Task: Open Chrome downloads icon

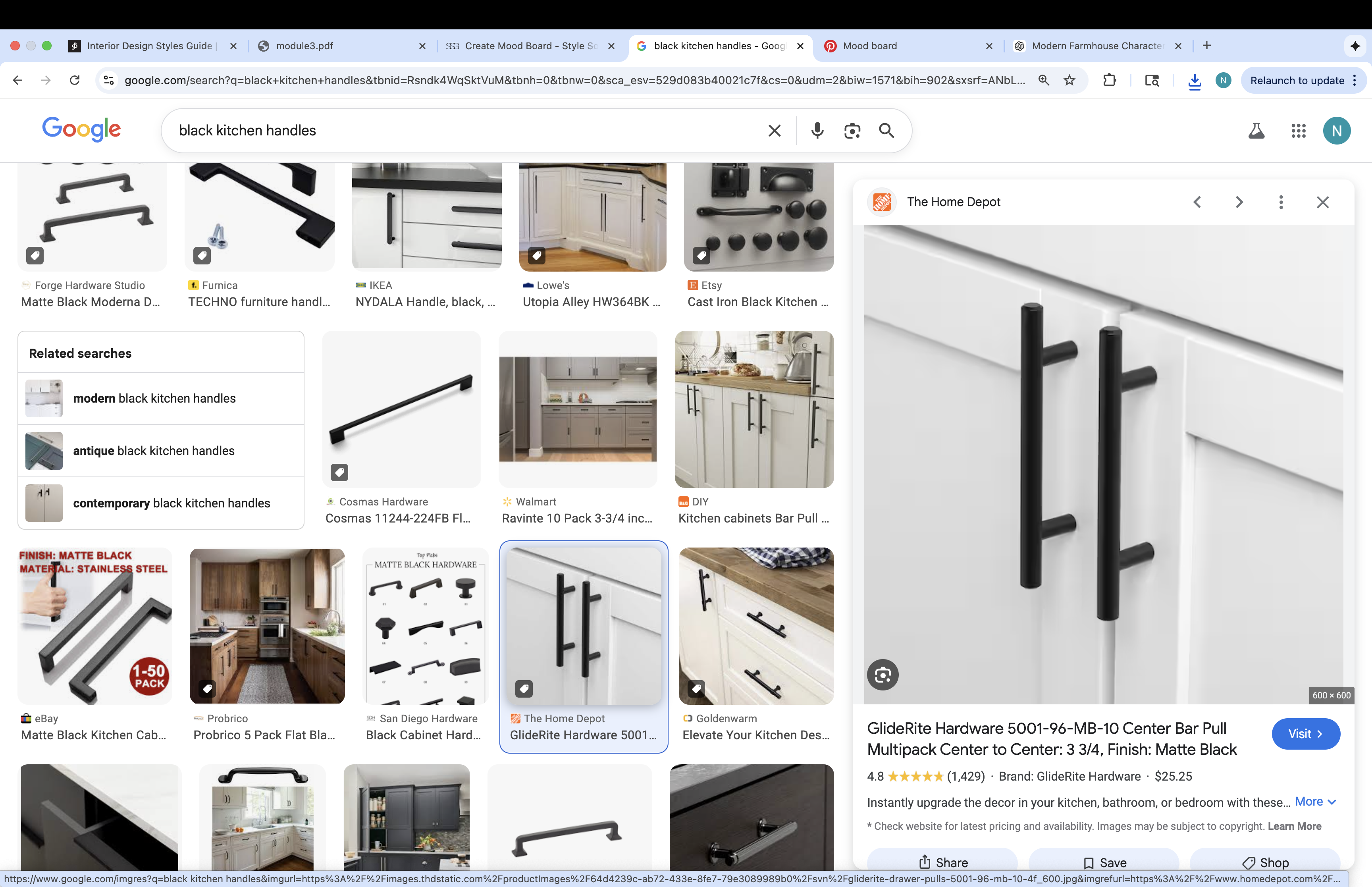Action: [1195, 81]
